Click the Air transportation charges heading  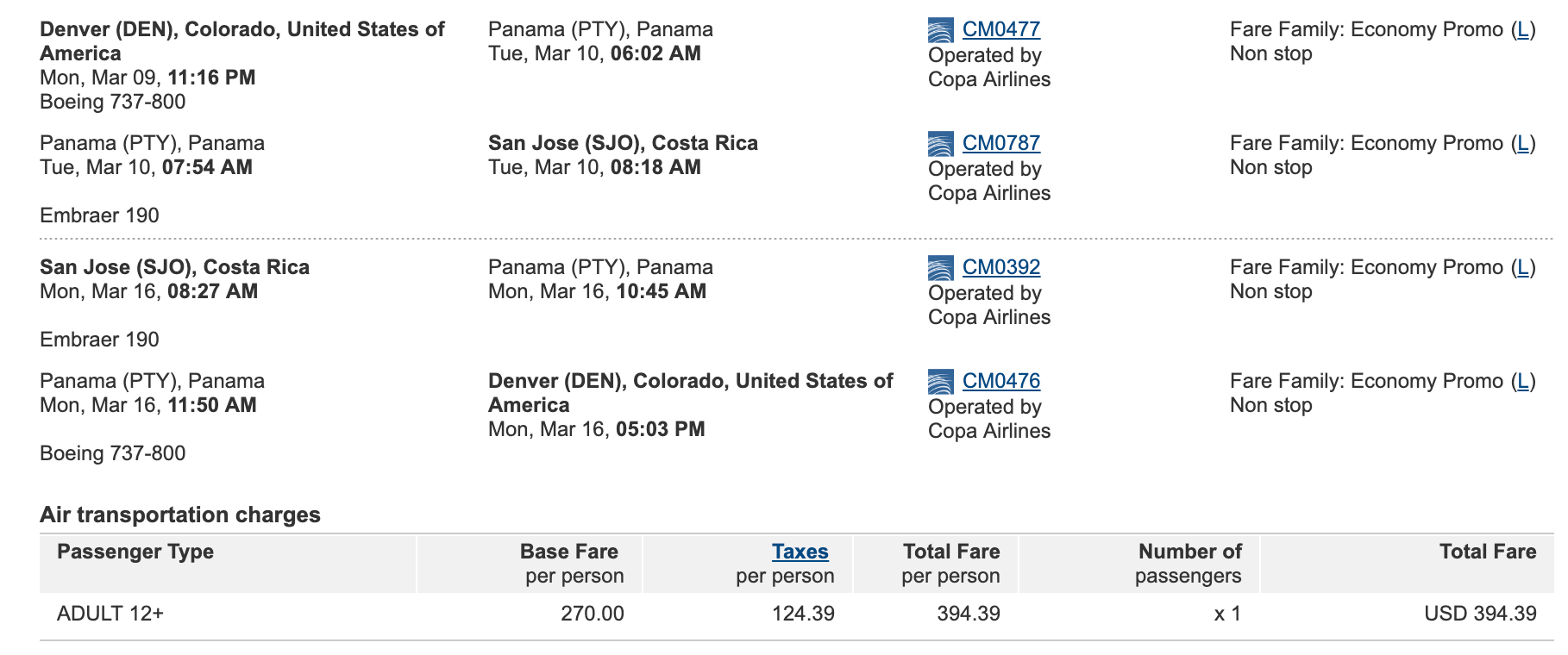(x=180, y=515)
